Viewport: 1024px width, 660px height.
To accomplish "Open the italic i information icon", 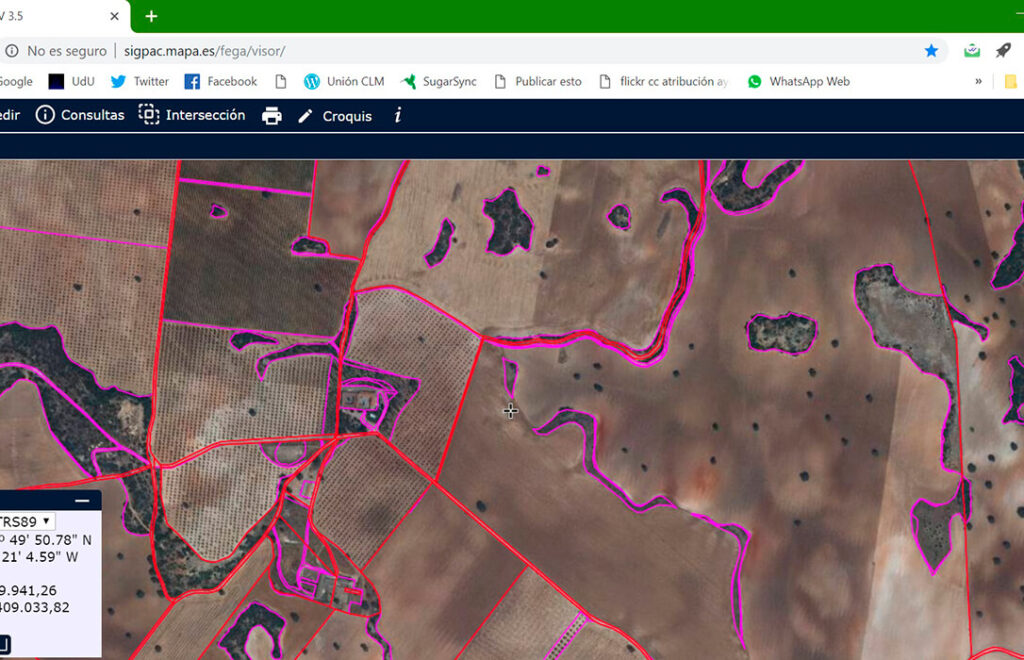I will pyautogui.click(x=397, y=116).
